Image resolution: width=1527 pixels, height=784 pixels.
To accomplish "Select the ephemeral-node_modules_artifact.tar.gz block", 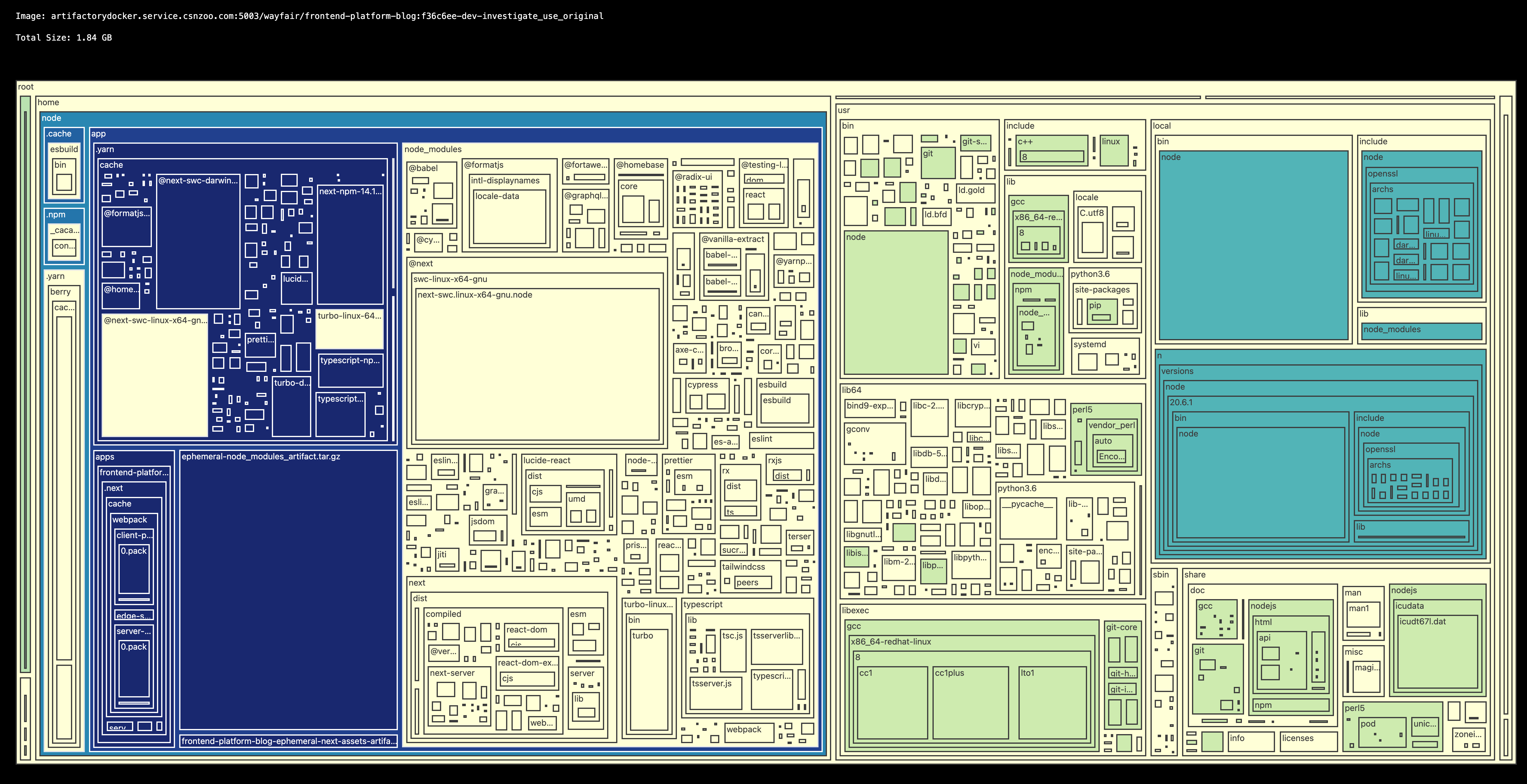I will 288,590.
